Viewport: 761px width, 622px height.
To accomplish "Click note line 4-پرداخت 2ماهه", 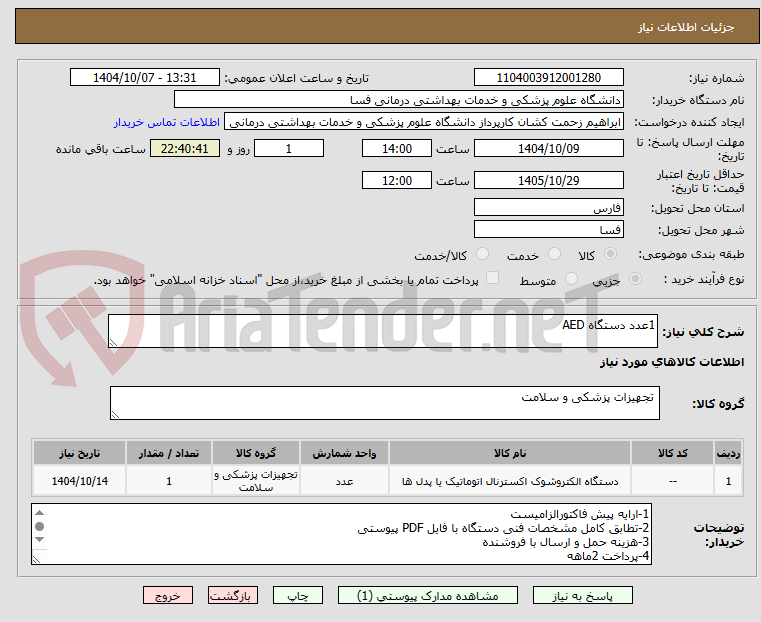I will point(608,556).
